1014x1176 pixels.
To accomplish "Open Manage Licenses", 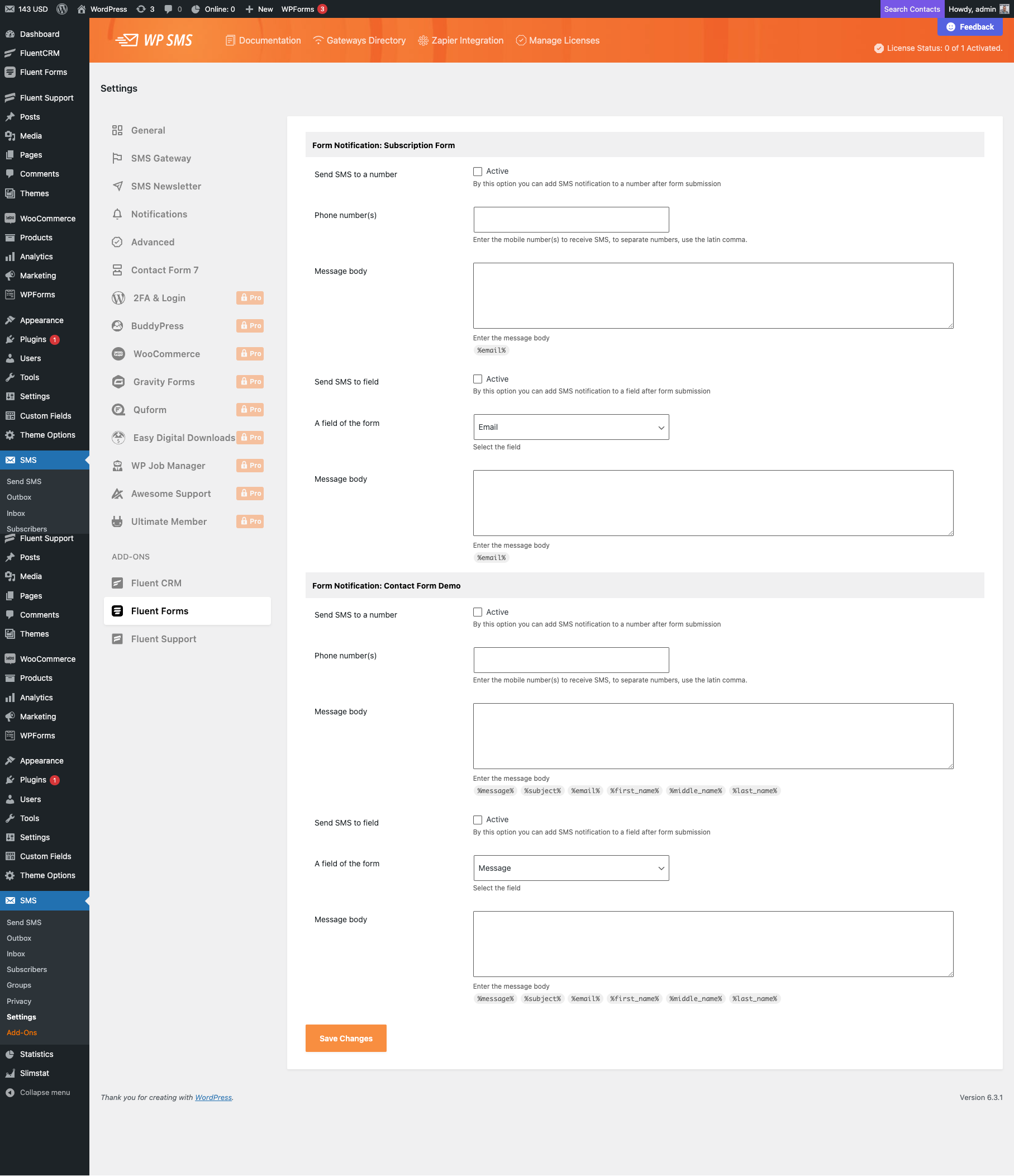I will click(x=558, y=40).
